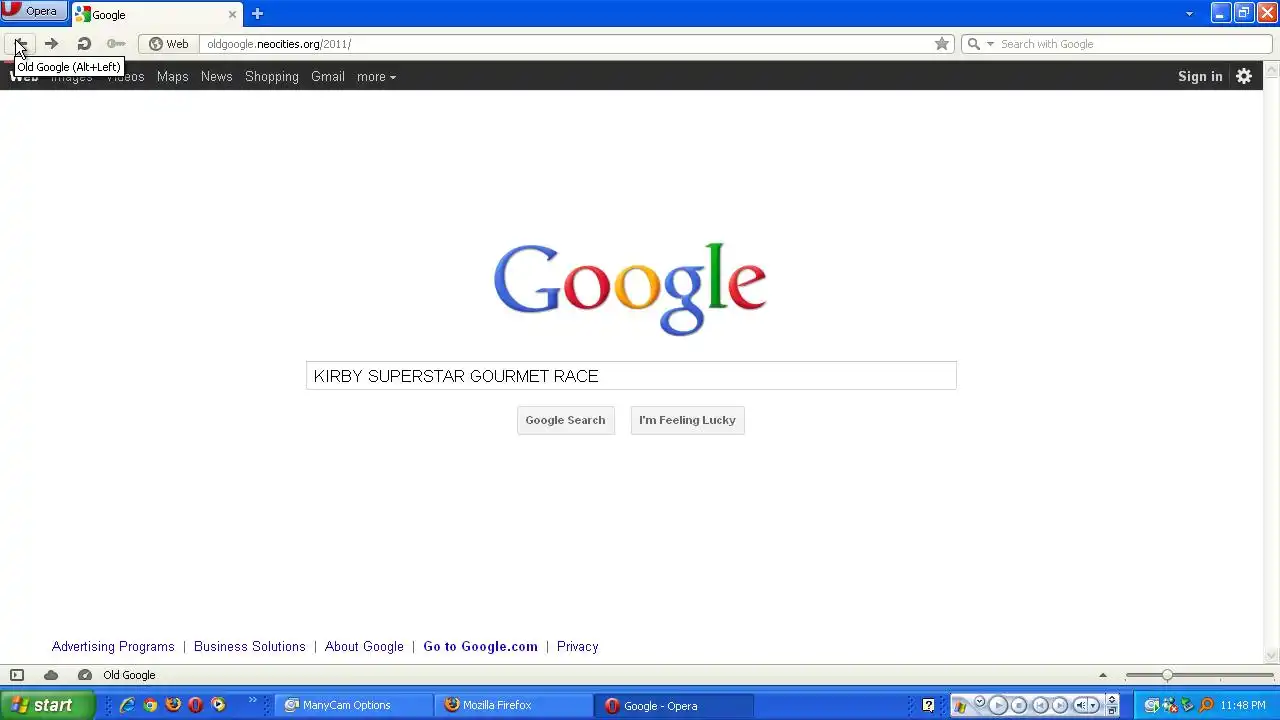Viewport: 1280px width, 720px height.
Task: Click the Google logo image
Action: click(630, 289)
